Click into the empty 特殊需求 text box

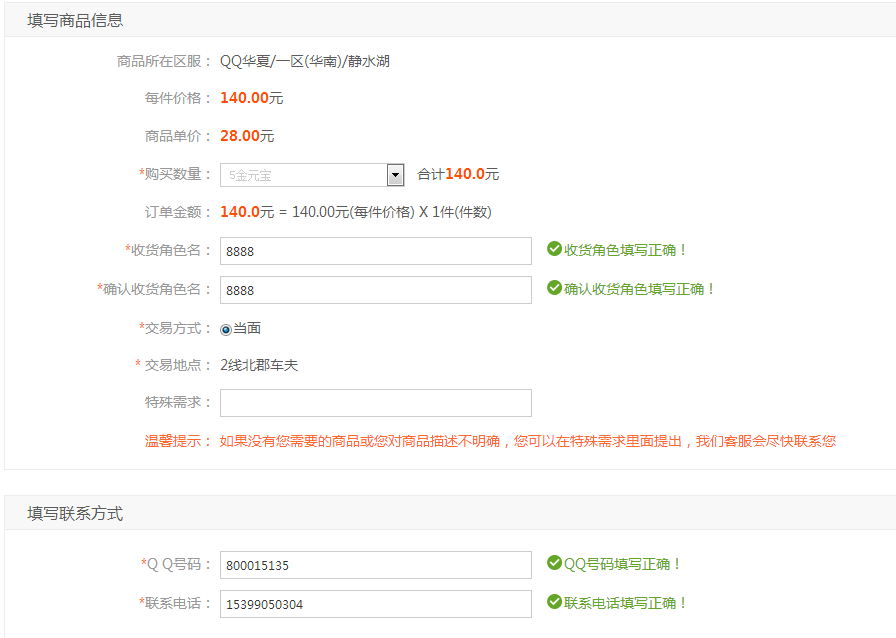pyautogui.click(x=375, y=403)
